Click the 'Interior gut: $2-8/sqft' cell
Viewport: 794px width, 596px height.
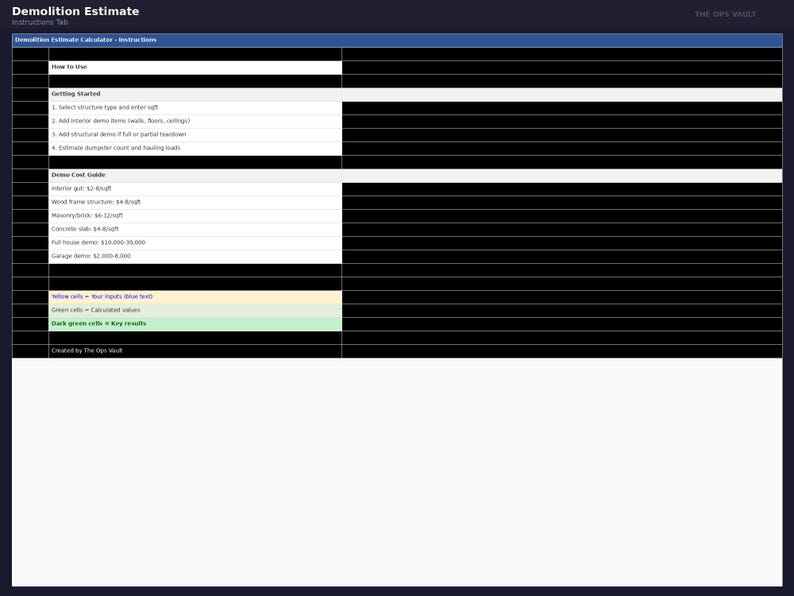[x=195, y=189]
